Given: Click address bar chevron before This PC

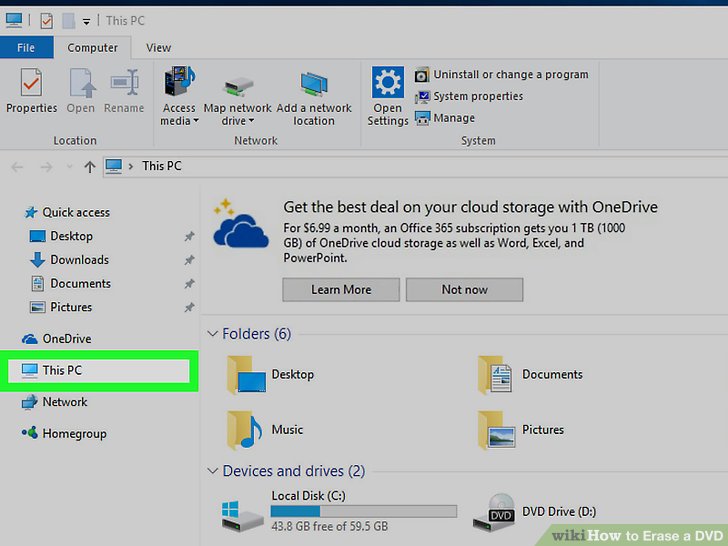Looking at the screenshot, I should 131,166.
